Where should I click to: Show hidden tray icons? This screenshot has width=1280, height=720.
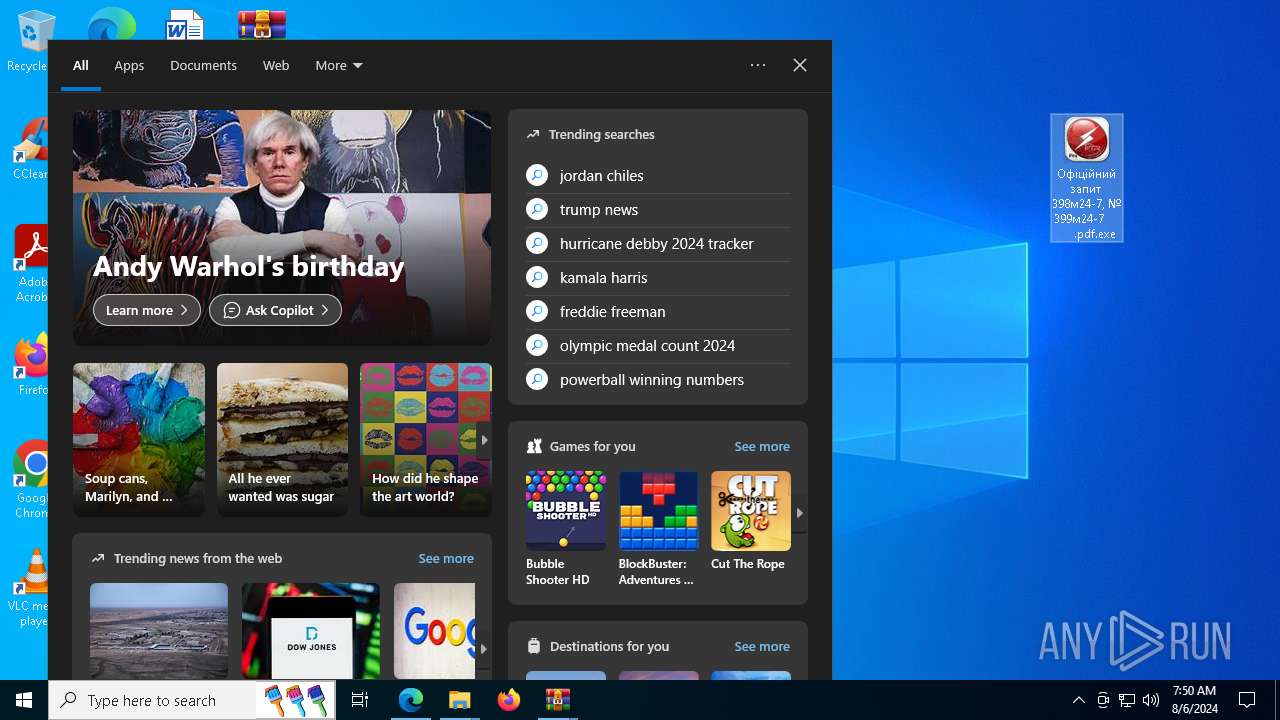[1078, 700]
